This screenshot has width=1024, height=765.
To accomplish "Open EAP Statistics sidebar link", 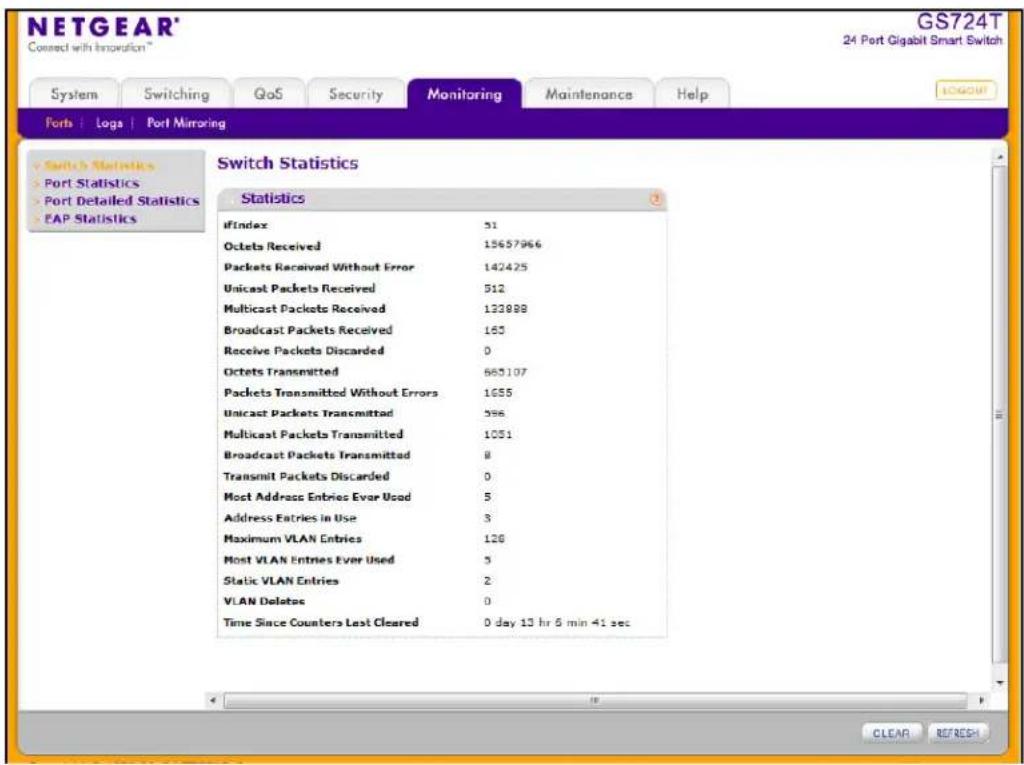I will click(x=90, y=219).
